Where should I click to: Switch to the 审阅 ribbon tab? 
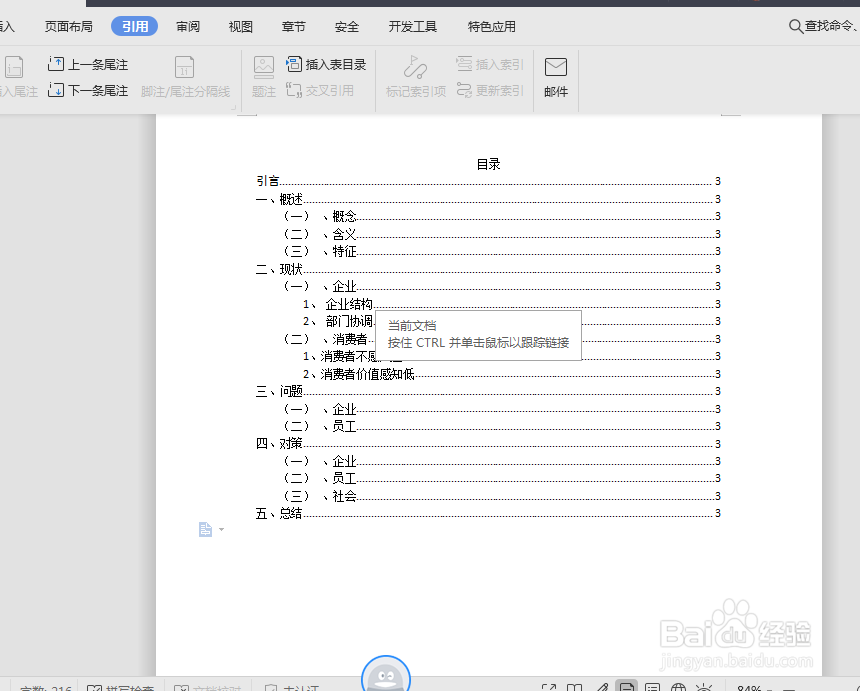(x=187, y=26)
